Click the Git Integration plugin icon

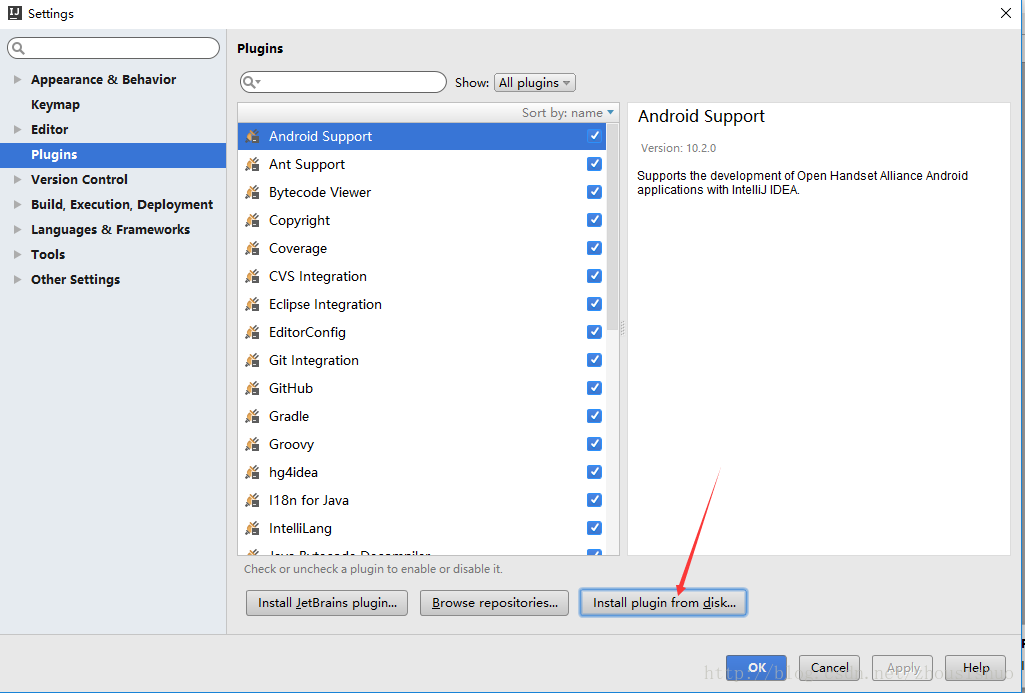pos(252,360)
